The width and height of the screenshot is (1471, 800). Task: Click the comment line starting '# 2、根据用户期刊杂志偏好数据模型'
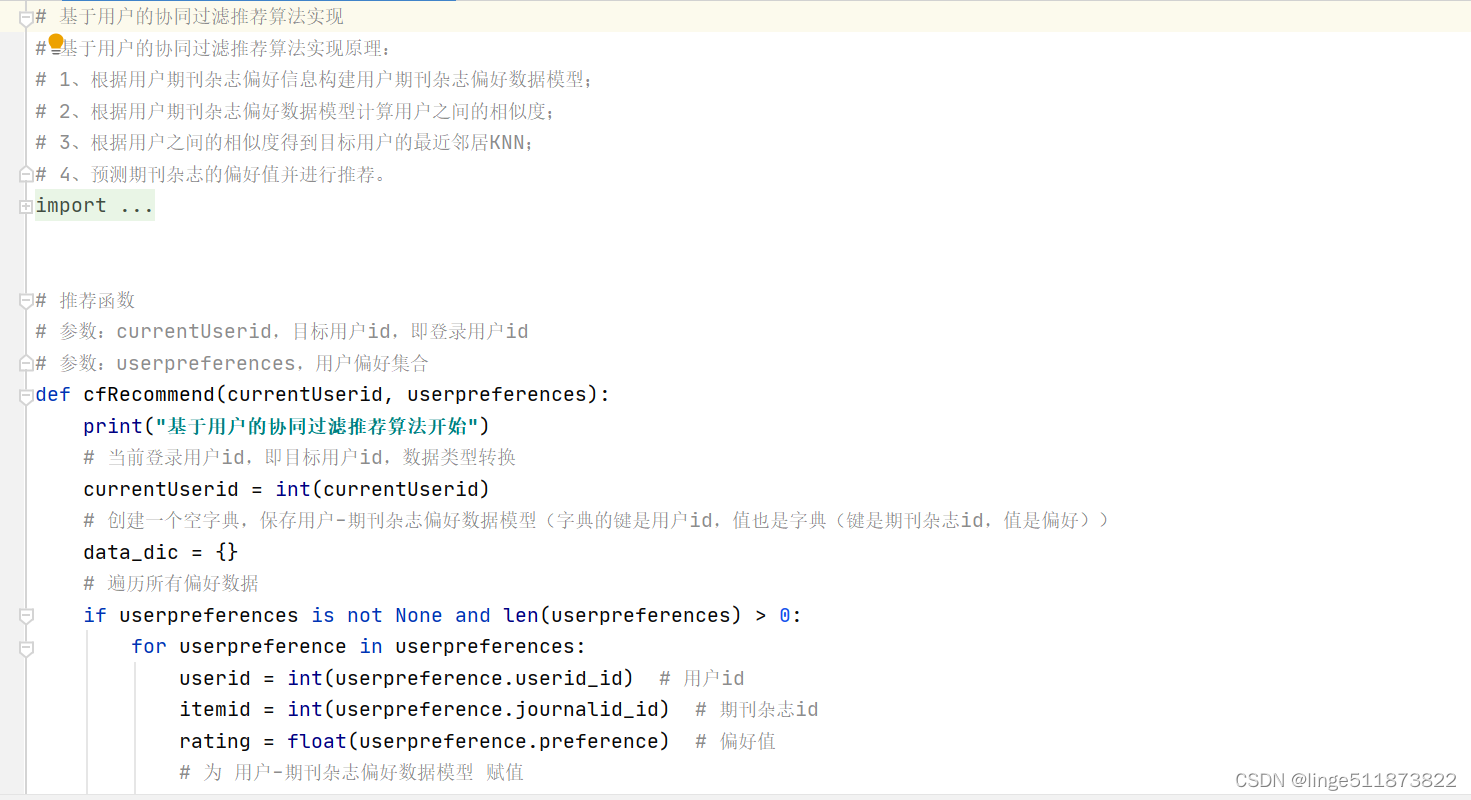[x=295, y=111]
